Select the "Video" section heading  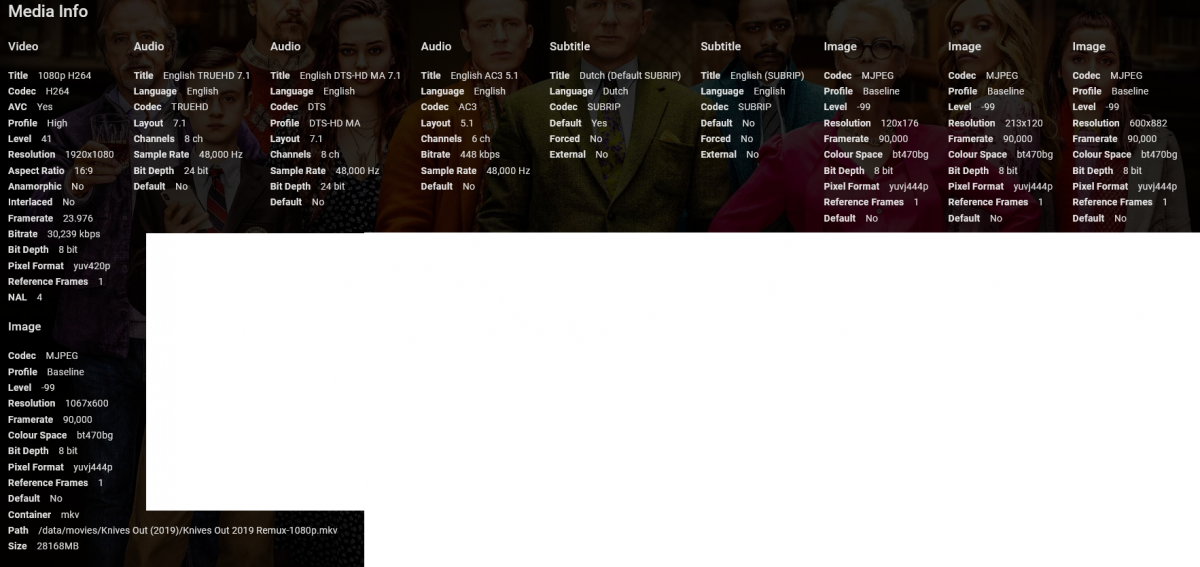point(23,47)
